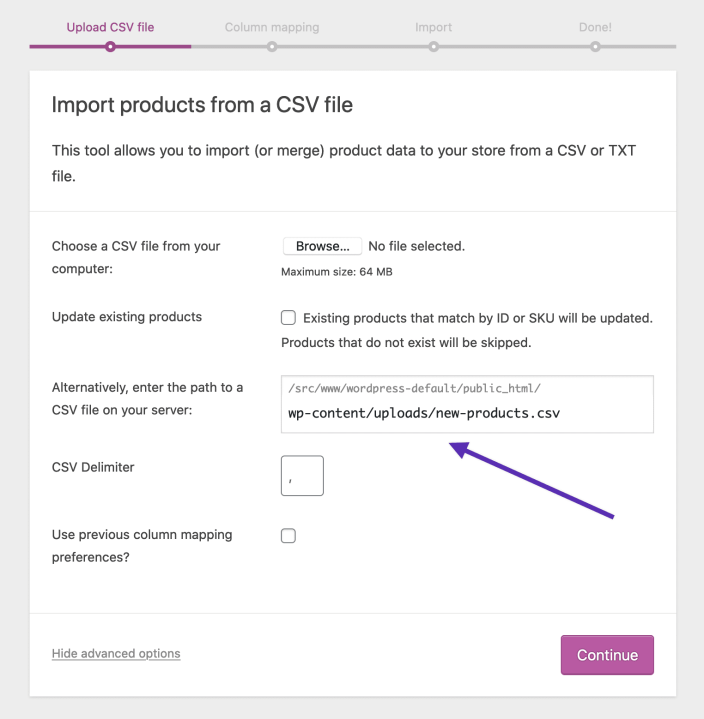Enable the Update existing products checkbox

click(289, 318)
